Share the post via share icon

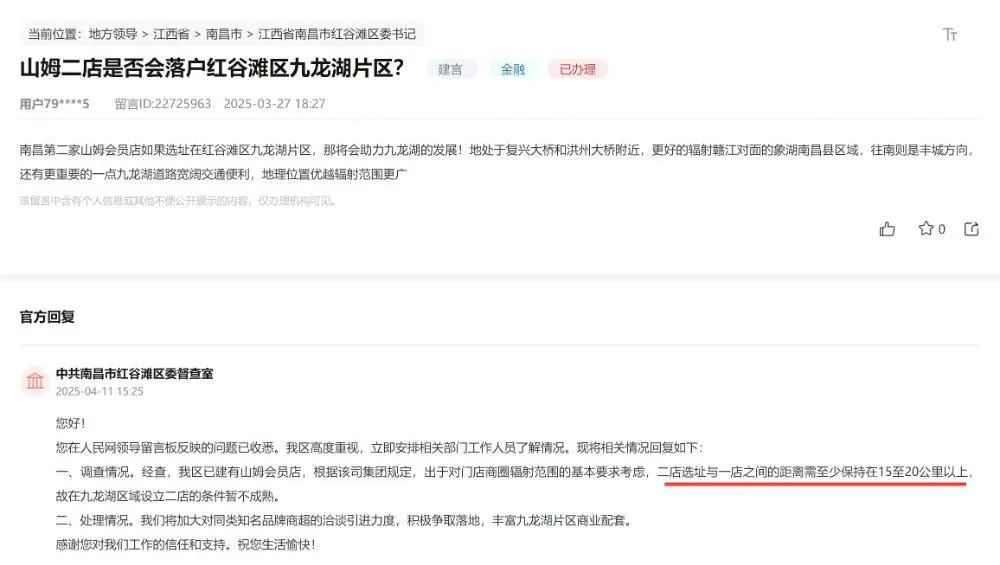tap(971, 229)
